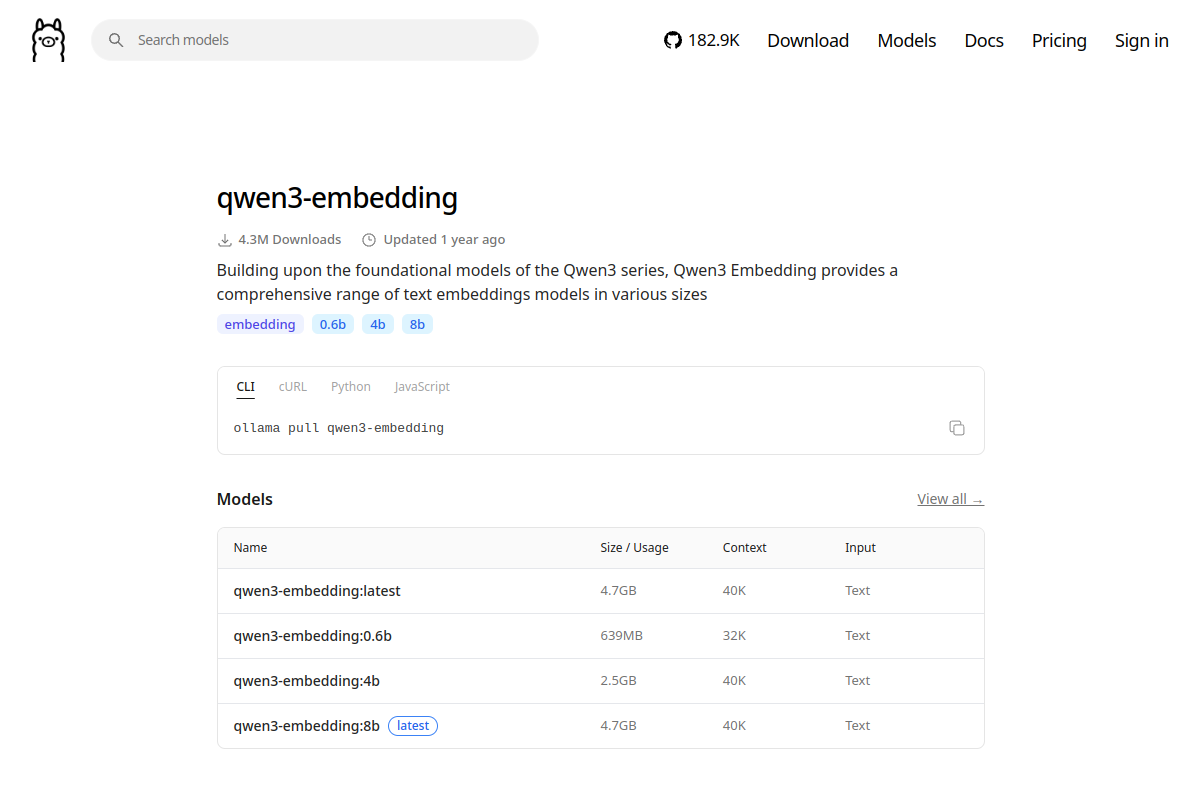Open qwen3-embedding:latest model
1200x800 pixels.
(x=317, y=591)
